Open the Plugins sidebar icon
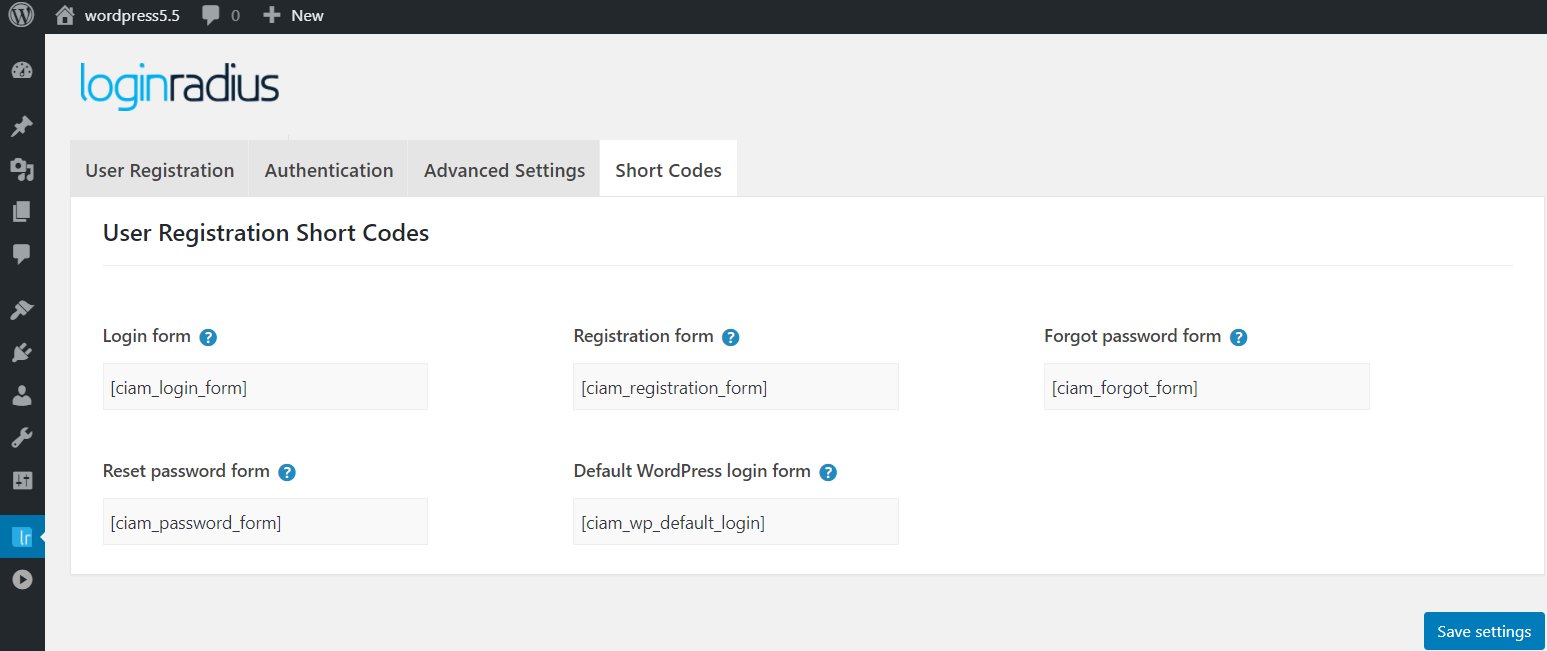 click(22, 352)
